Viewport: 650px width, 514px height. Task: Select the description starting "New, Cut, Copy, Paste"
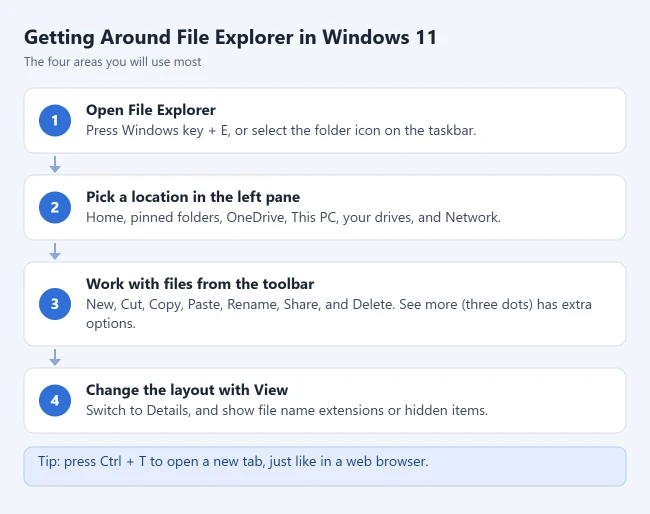[x=339, y=314]
